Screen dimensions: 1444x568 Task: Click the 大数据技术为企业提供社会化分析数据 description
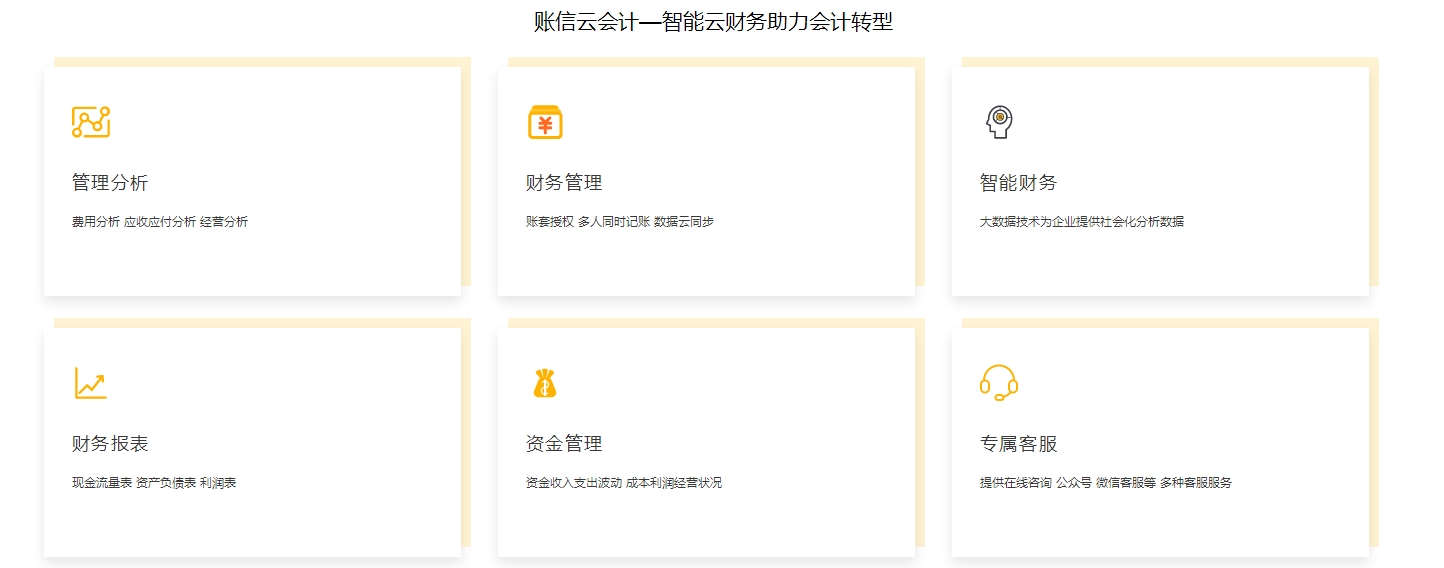pos(1081,222)
